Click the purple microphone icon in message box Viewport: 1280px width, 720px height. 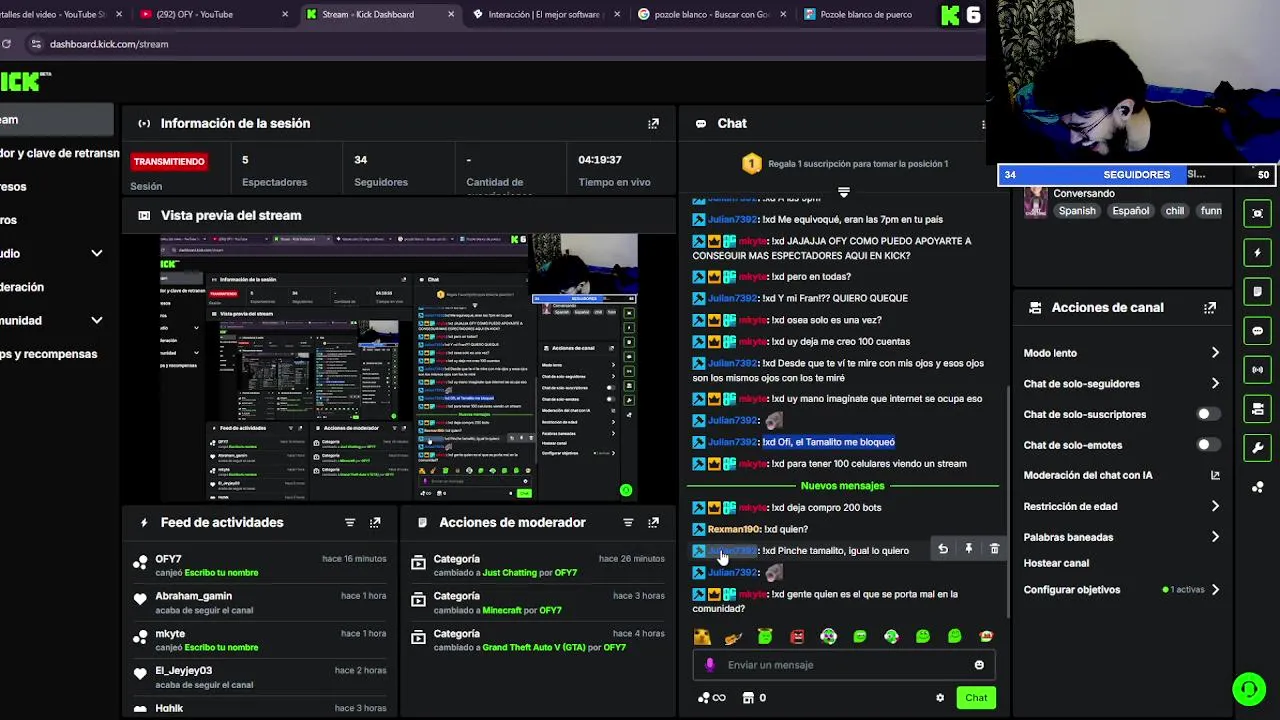(x=710, y=665)
